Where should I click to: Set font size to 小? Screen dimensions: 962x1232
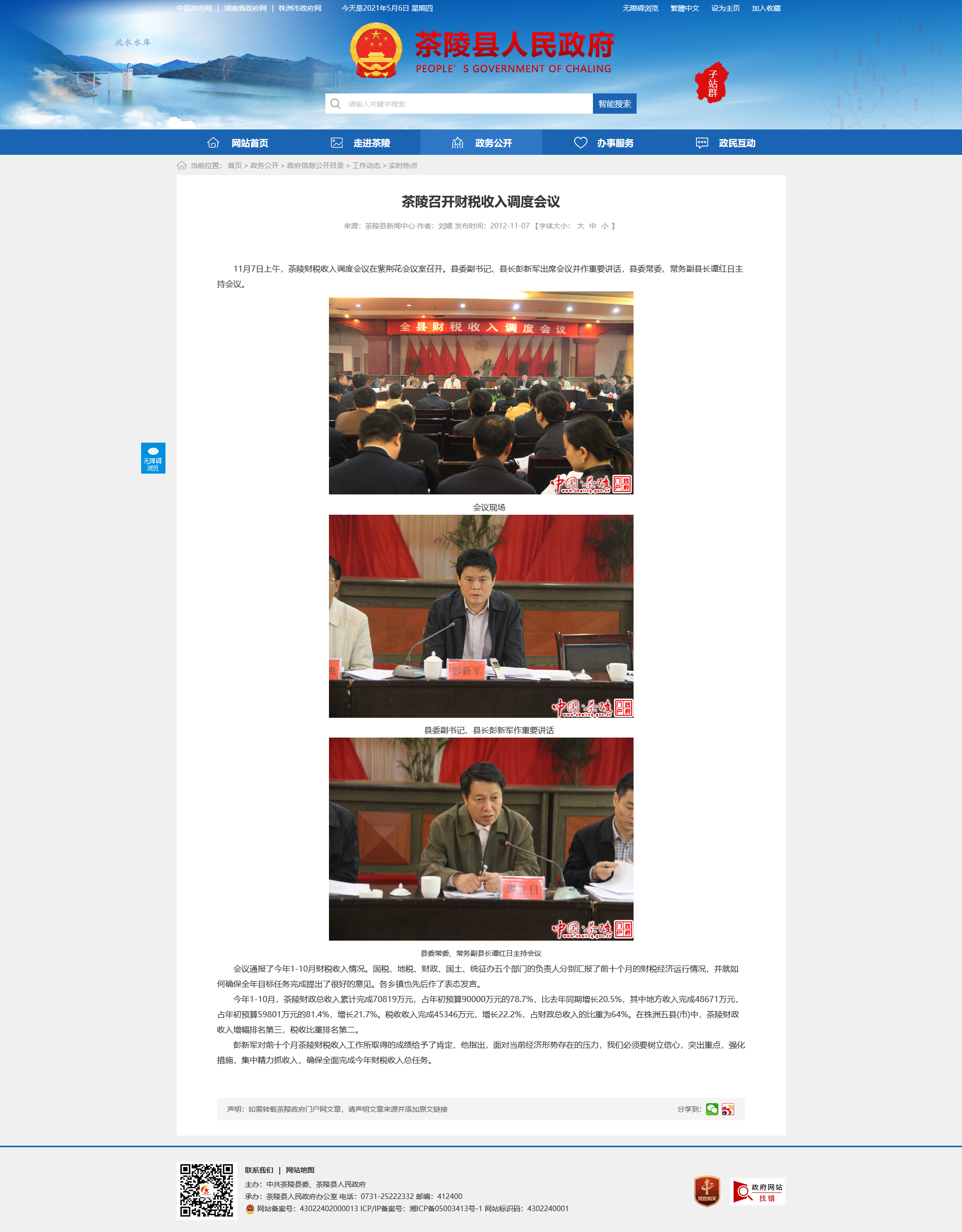click(x=605, y=226)
